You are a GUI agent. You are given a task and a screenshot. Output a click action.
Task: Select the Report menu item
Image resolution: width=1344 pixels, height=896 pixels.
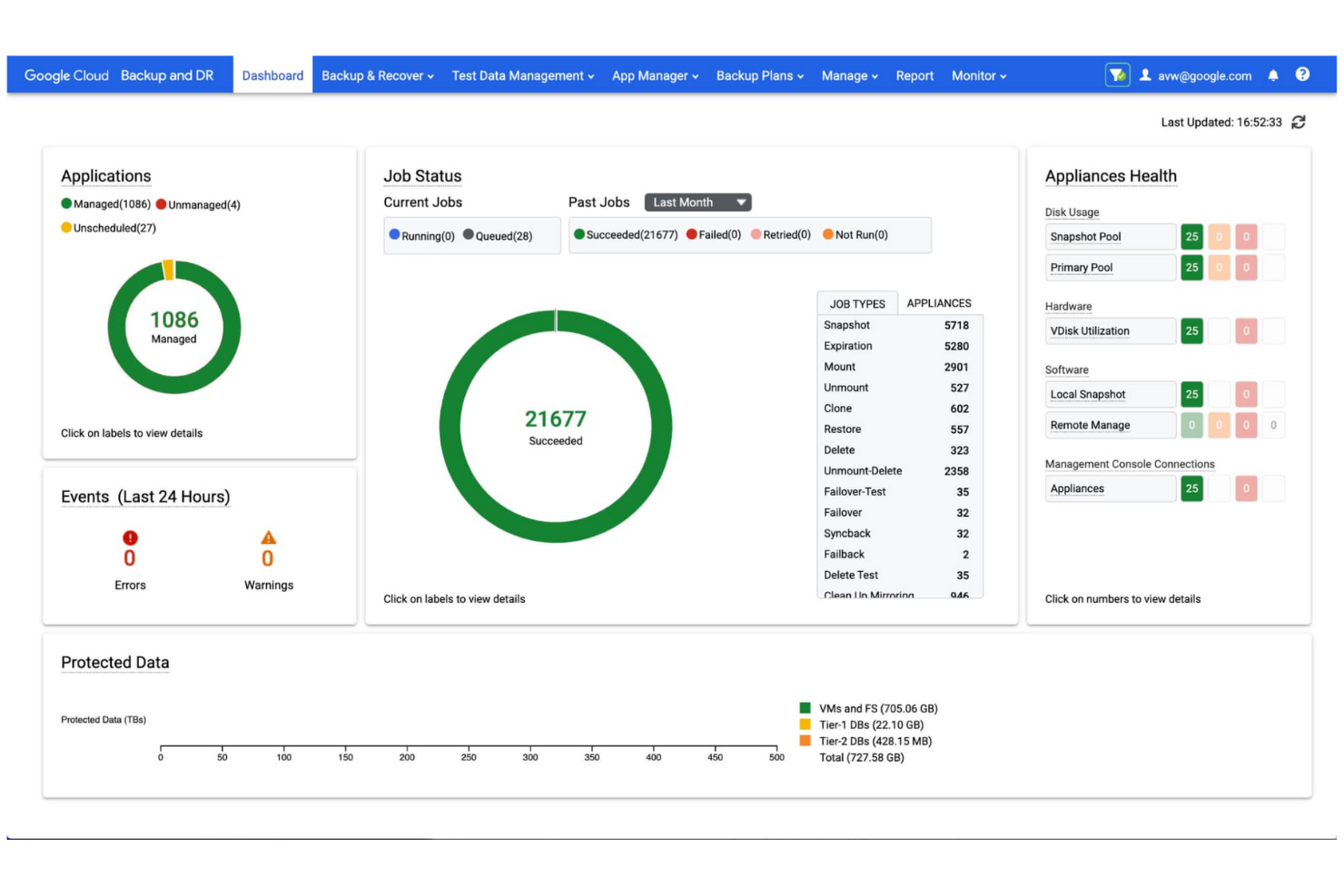tap(914, 75)
